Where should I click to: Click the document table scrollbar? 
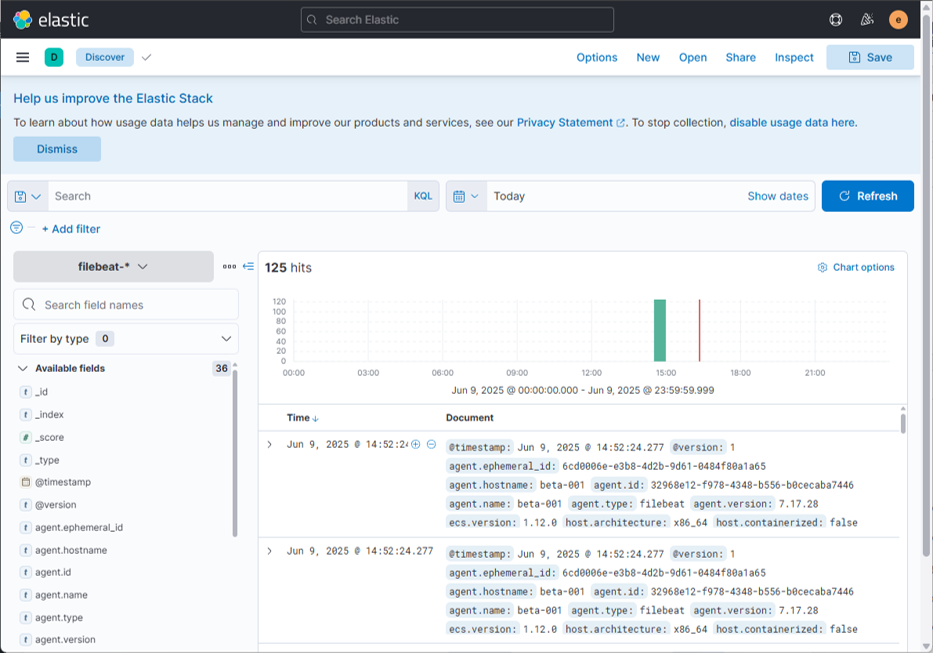pyautogui.click(x=903, y=423)
